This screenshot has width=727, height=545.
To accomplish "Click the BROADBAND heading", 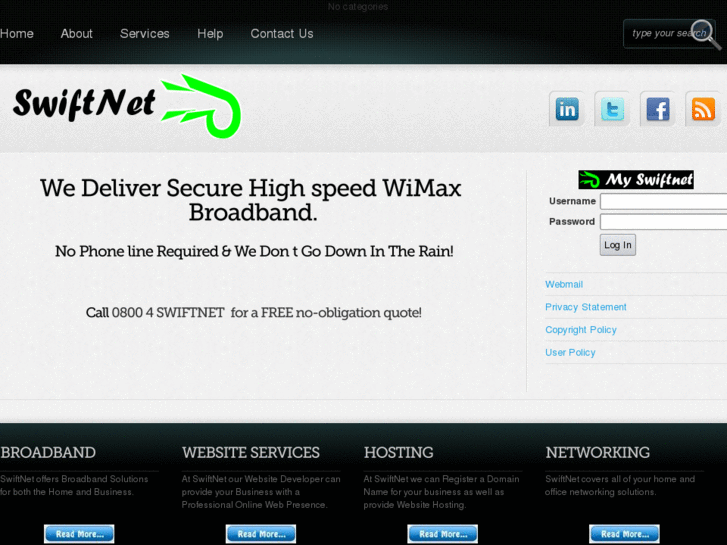I will pos(48,453).
